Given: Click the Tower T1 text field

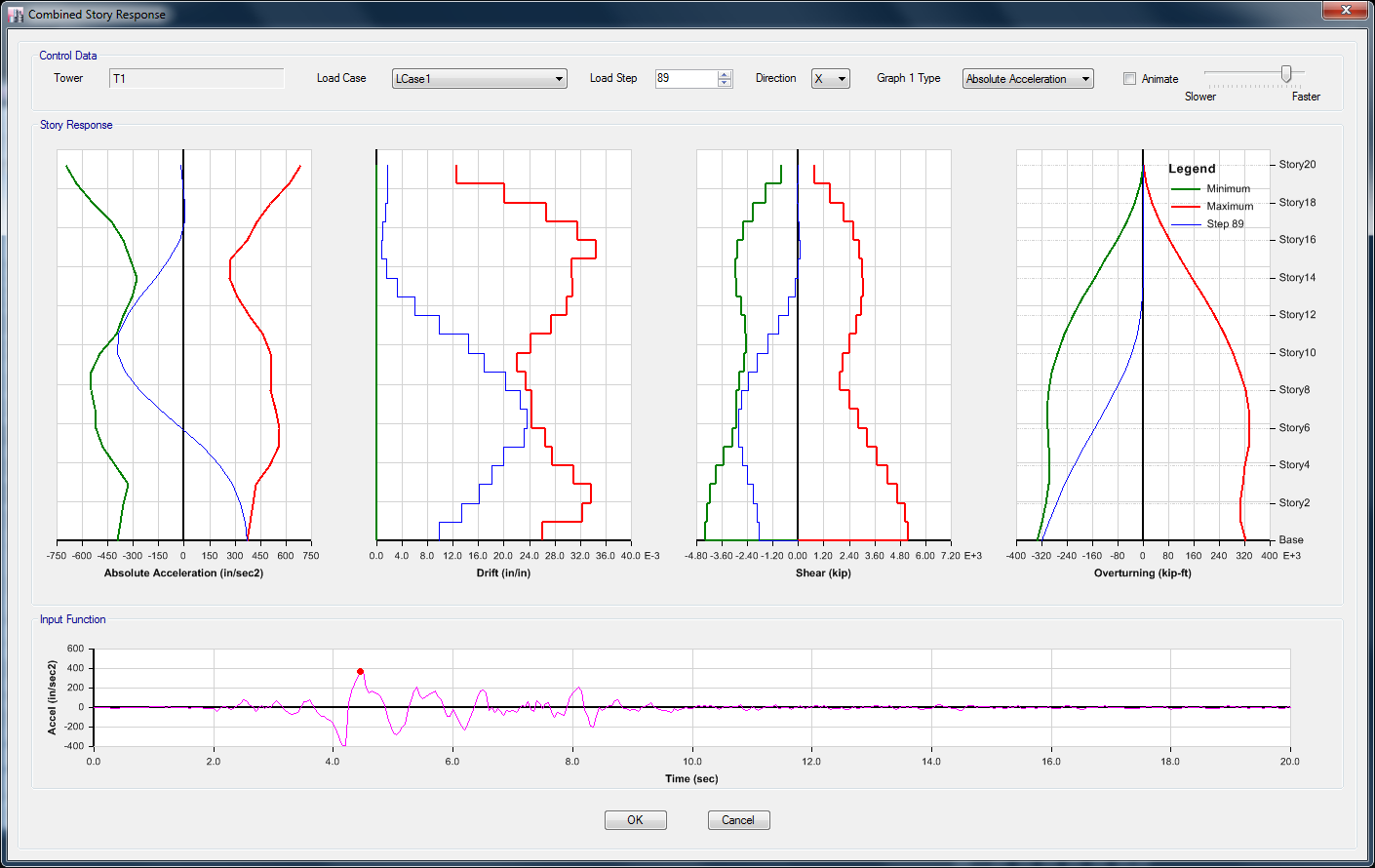Looking at the screenshot, I should pos(197,79).
